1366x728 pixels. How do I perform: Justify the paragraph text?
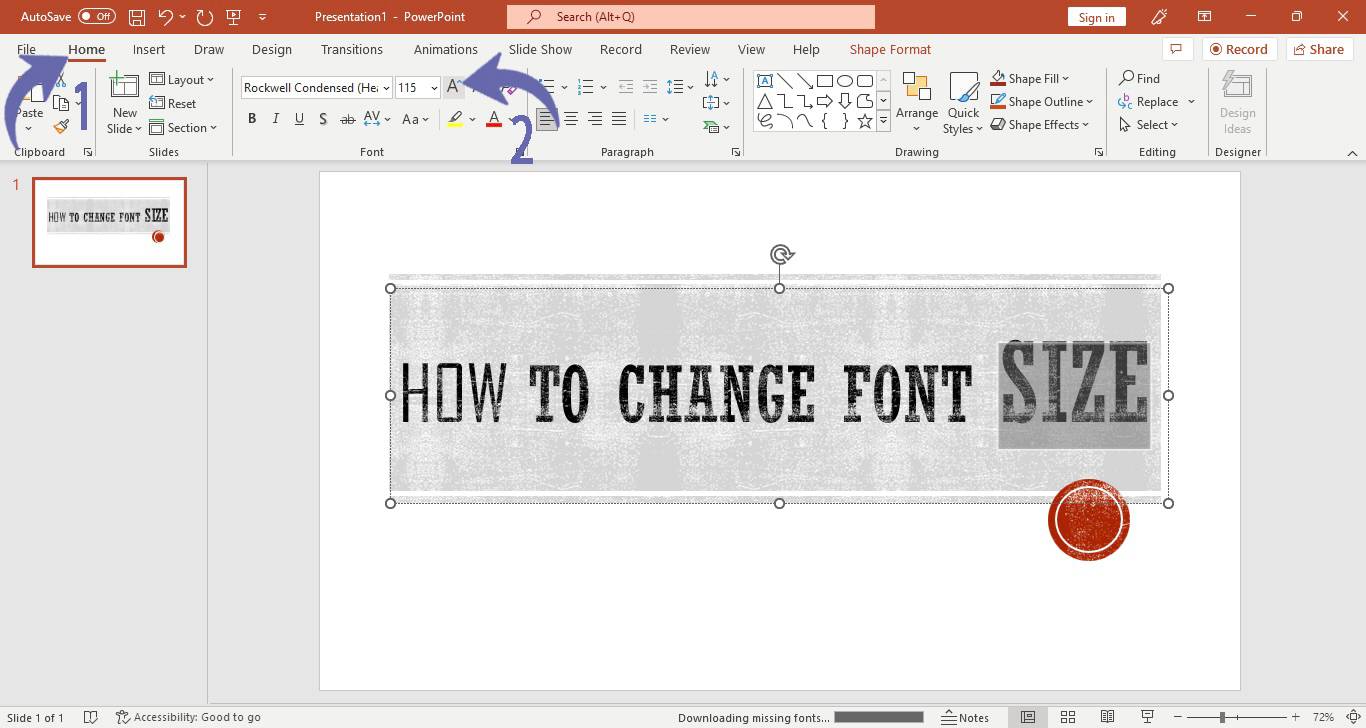[619, 119]
